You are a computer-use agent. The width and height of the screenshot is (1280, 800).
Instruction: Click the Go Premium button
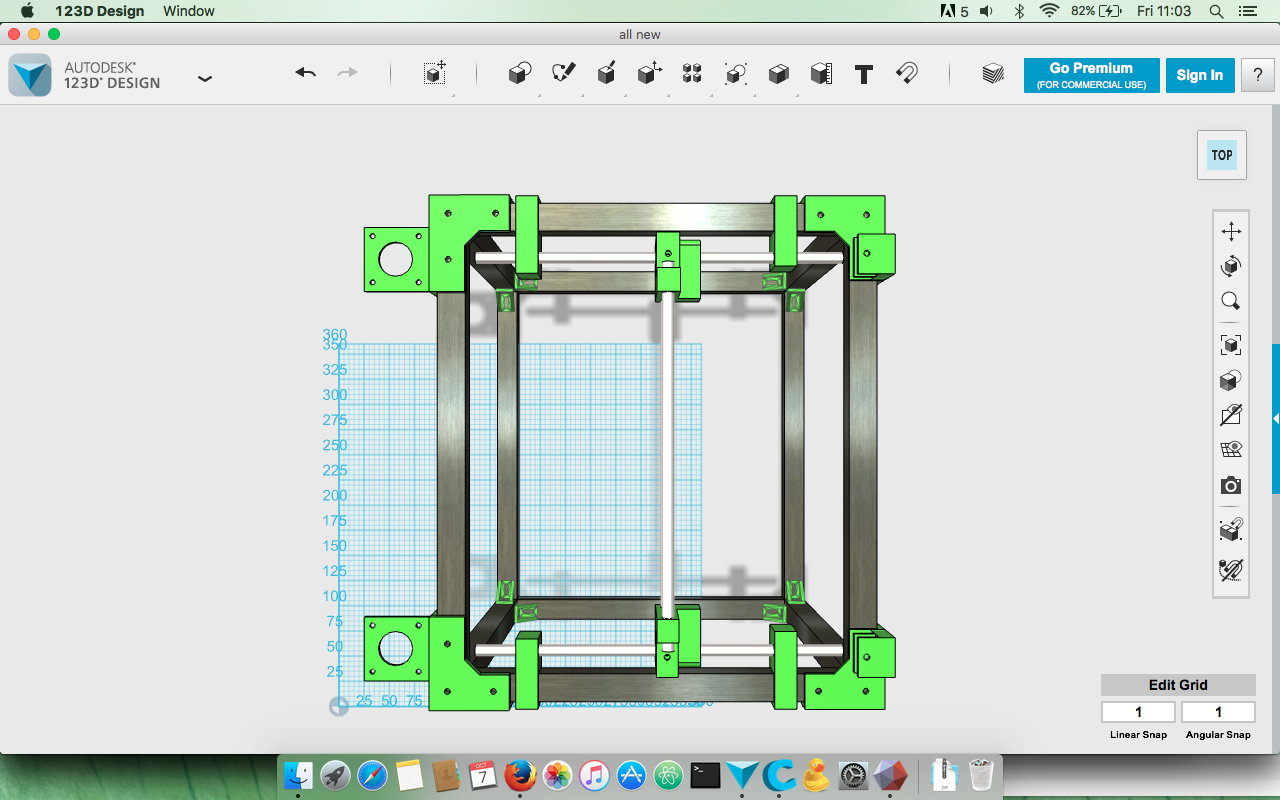[1091, 75]
